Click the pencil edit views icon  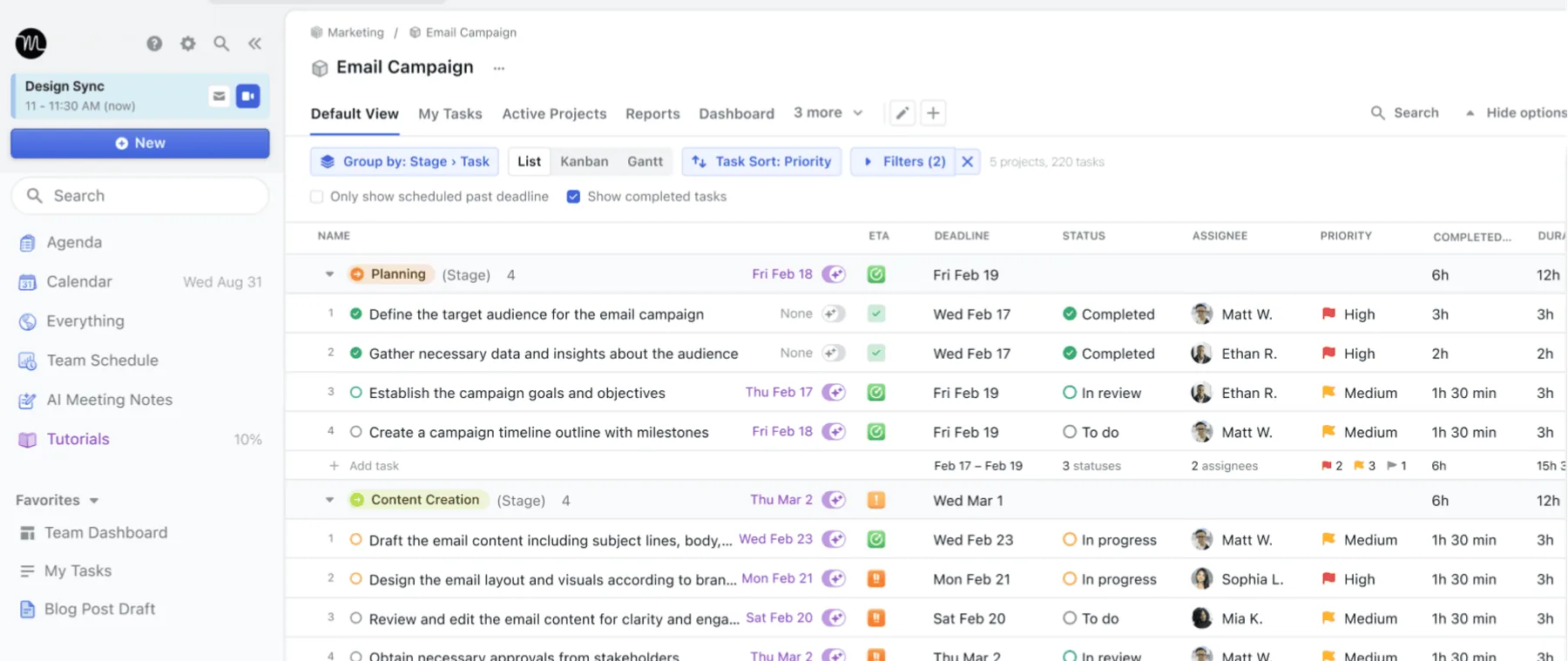click(x=902, y=113)
